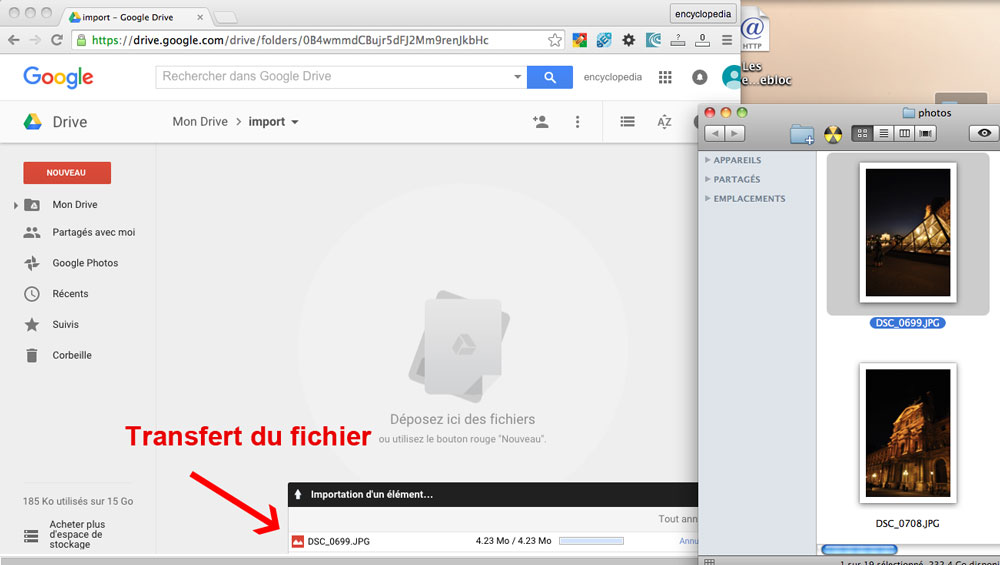Viewport: 1000px width, 565px height.
Task: Bookmark page with the star icon
Action: pos(555,40)
